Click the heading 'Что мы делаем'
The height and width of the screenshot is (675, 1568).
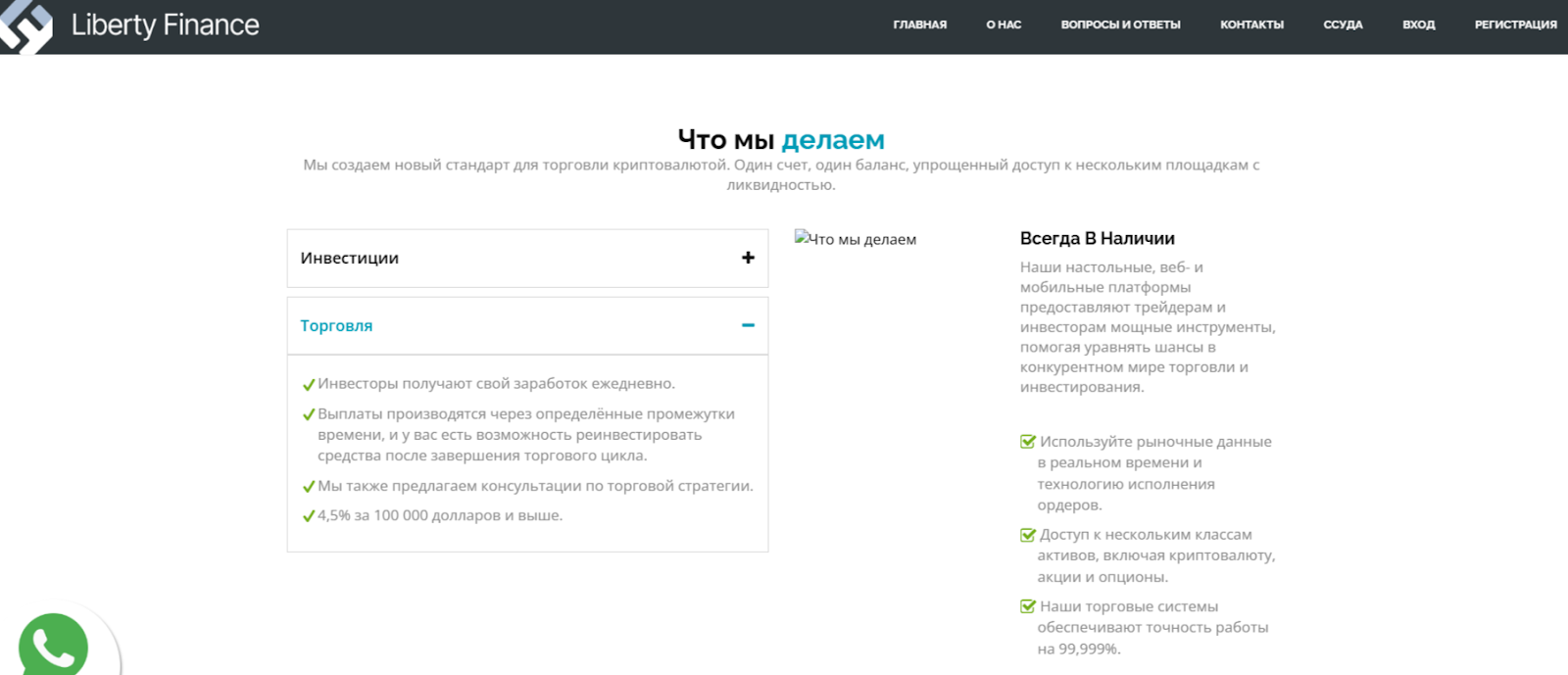click(781, 139)
